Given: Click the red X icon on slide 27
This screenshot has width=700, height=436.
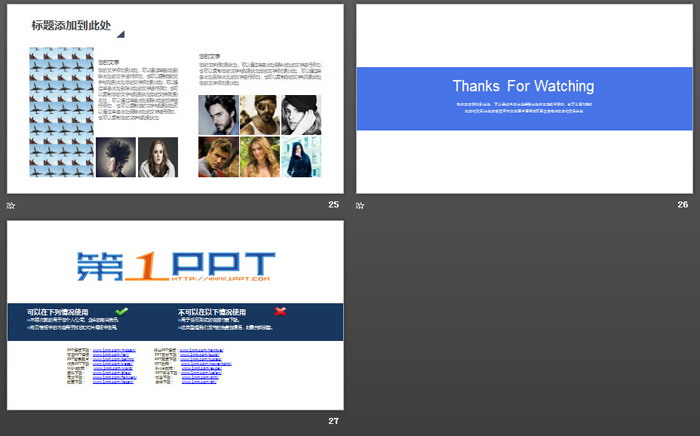Looking at the screenshot, I should coord(280,312).
